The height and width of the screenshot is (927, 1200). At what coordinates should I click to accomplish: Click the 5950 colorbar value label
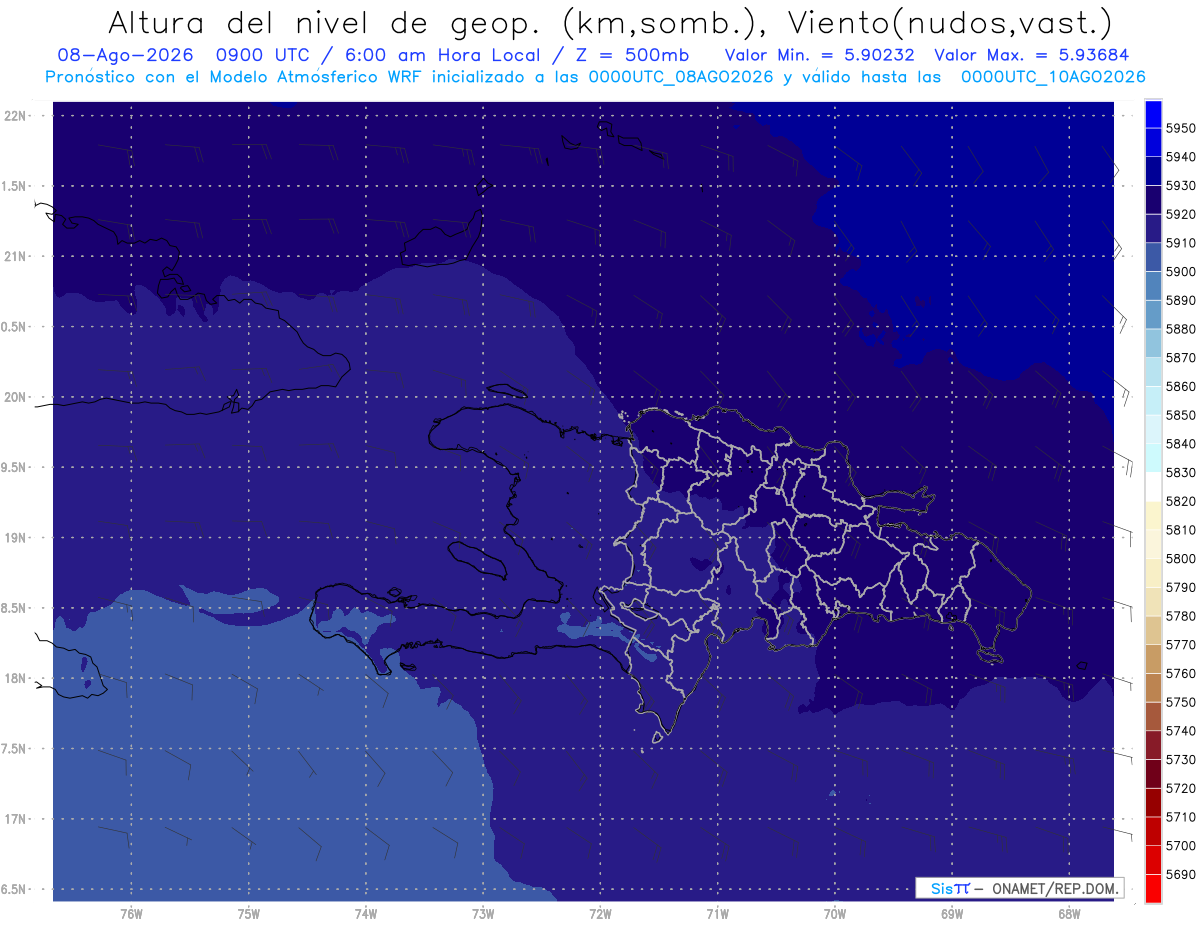click(x=1181, y=128)
